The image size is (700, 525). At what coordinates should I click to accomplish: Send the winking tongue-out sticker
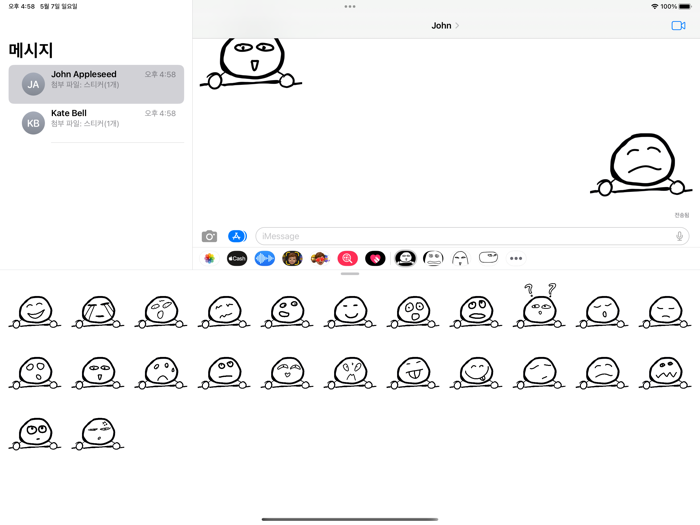coord(413,373)
